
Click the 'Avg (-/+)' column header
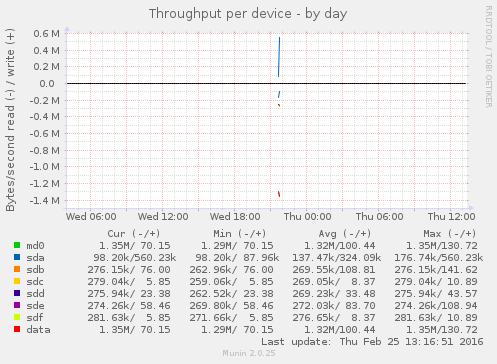(x=345, y=233)
